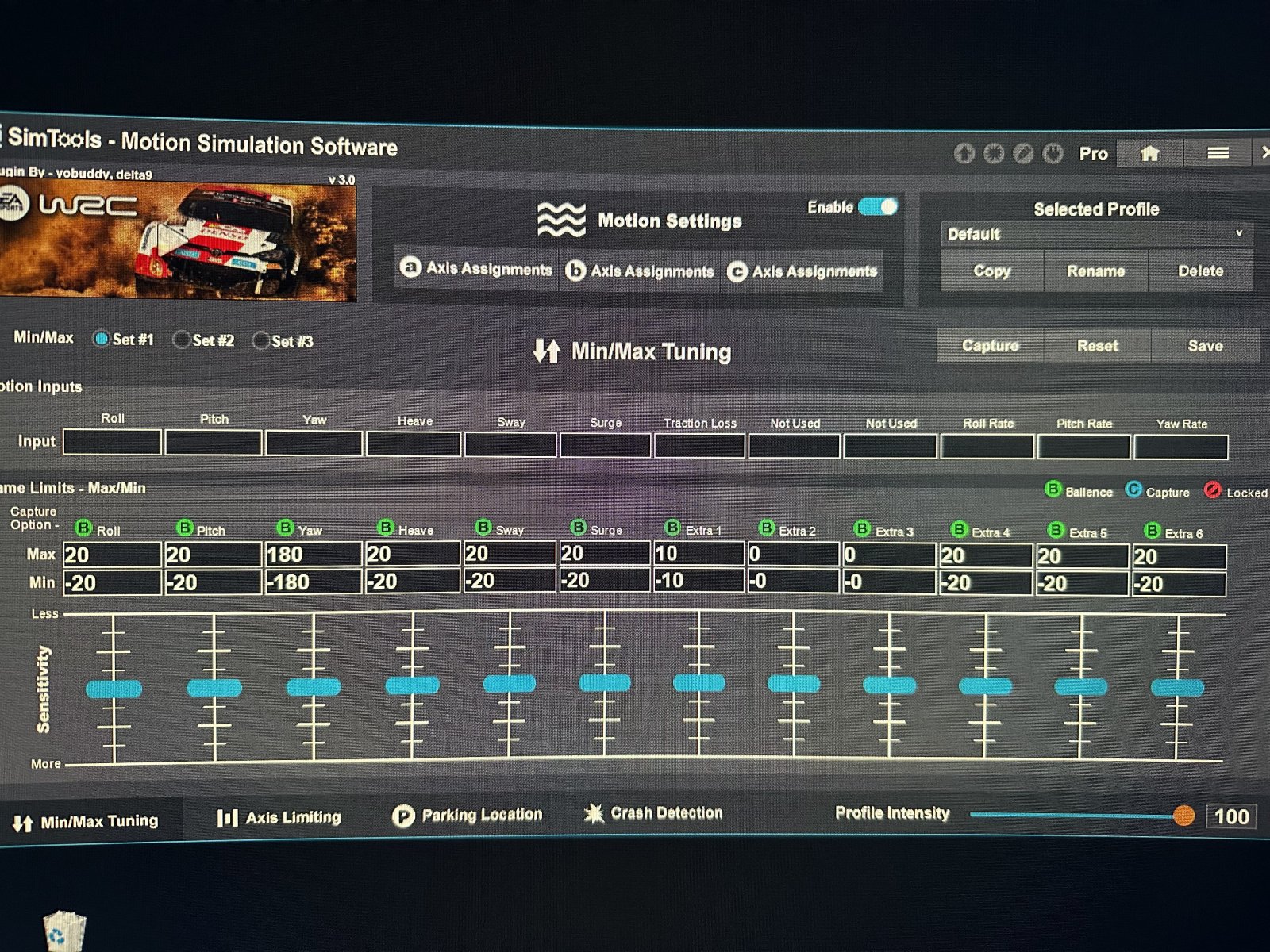Screen dimensions: 1270x952
Task: Select the Set #3 radio button
Action: point(260,340)
